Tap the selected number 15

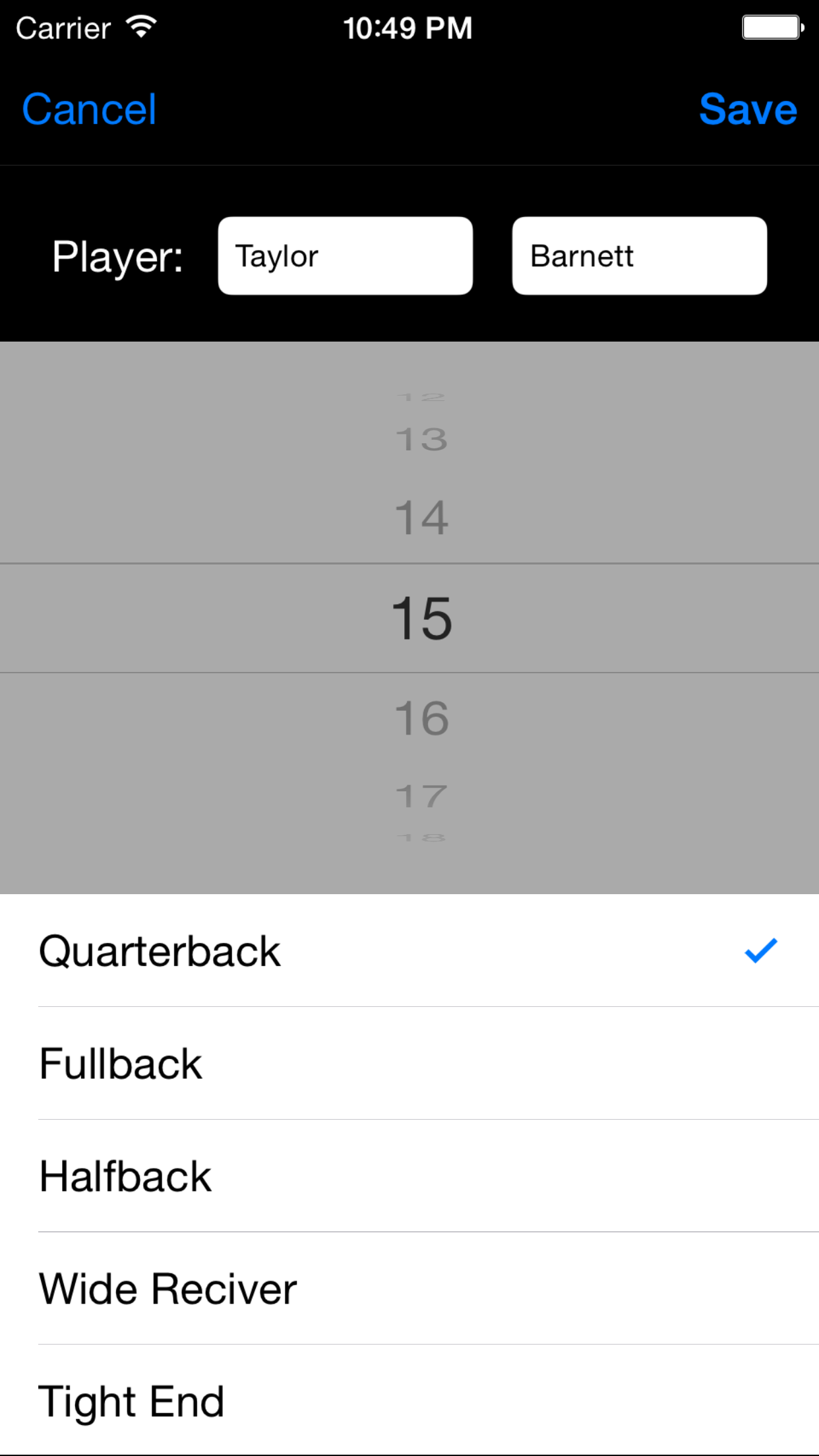pyautogui.click(x=422, y=618)
